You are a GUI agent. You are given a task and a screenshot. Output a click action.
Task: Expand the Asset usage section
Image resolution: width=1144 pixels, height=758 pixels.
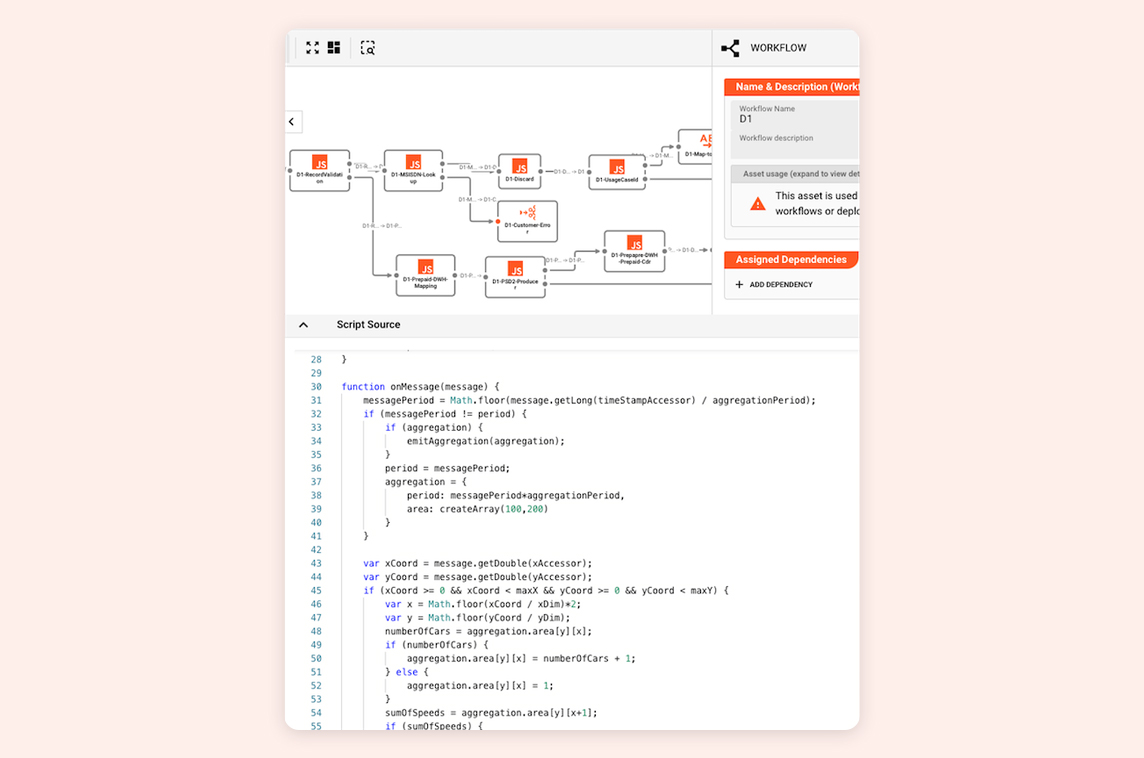[x=795, y=174]
